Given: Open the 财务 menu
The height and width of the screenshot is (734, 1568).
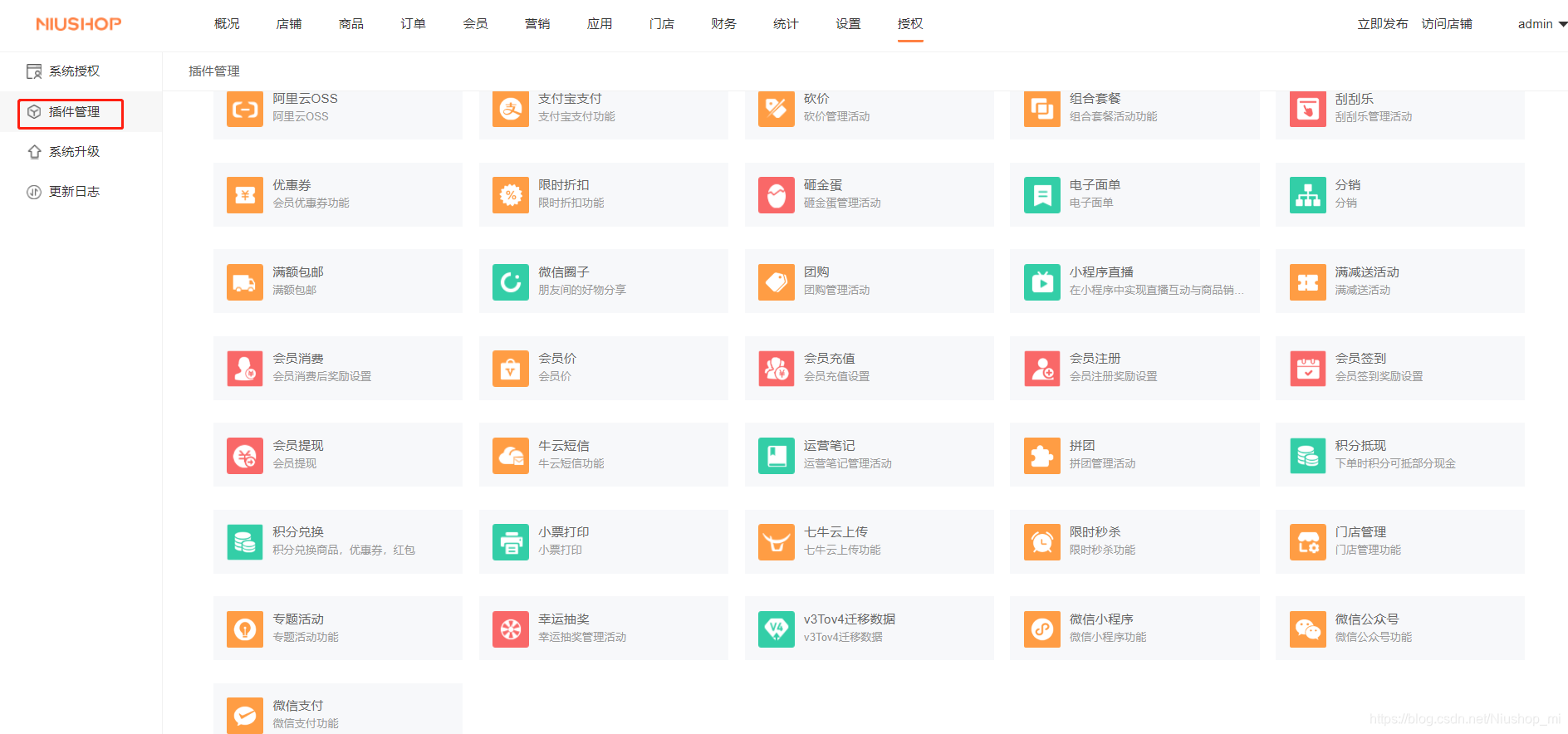Looking at the screenshot, I should pyautogui.click(x=723, y=24).
